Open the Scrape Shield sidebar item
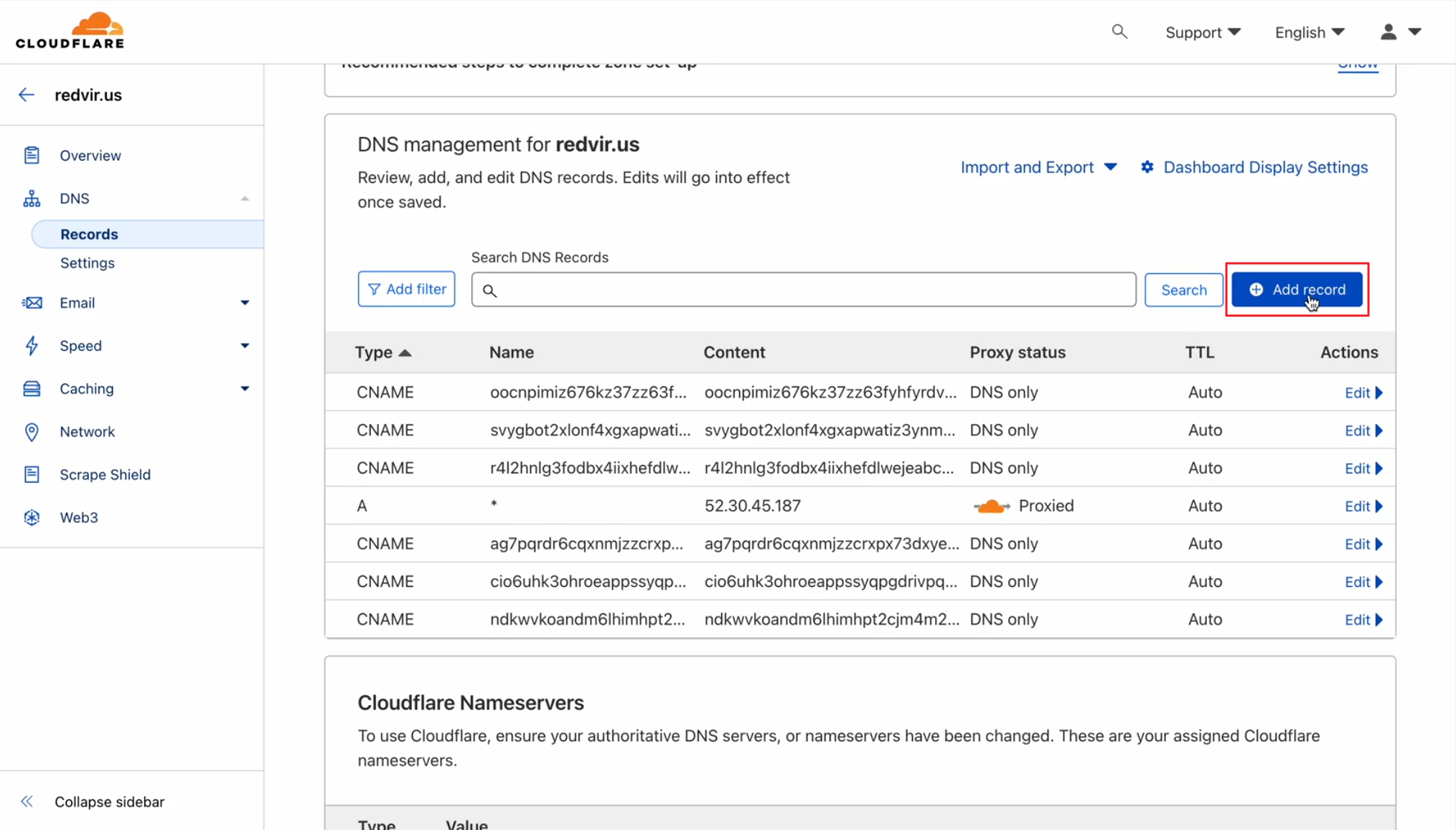 coord(105,474)
